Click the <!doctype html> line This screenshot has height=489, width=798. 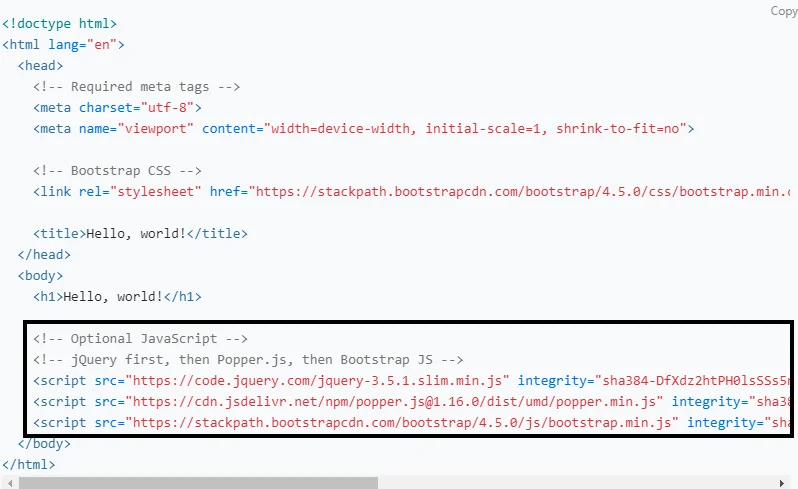click(60, 24)
